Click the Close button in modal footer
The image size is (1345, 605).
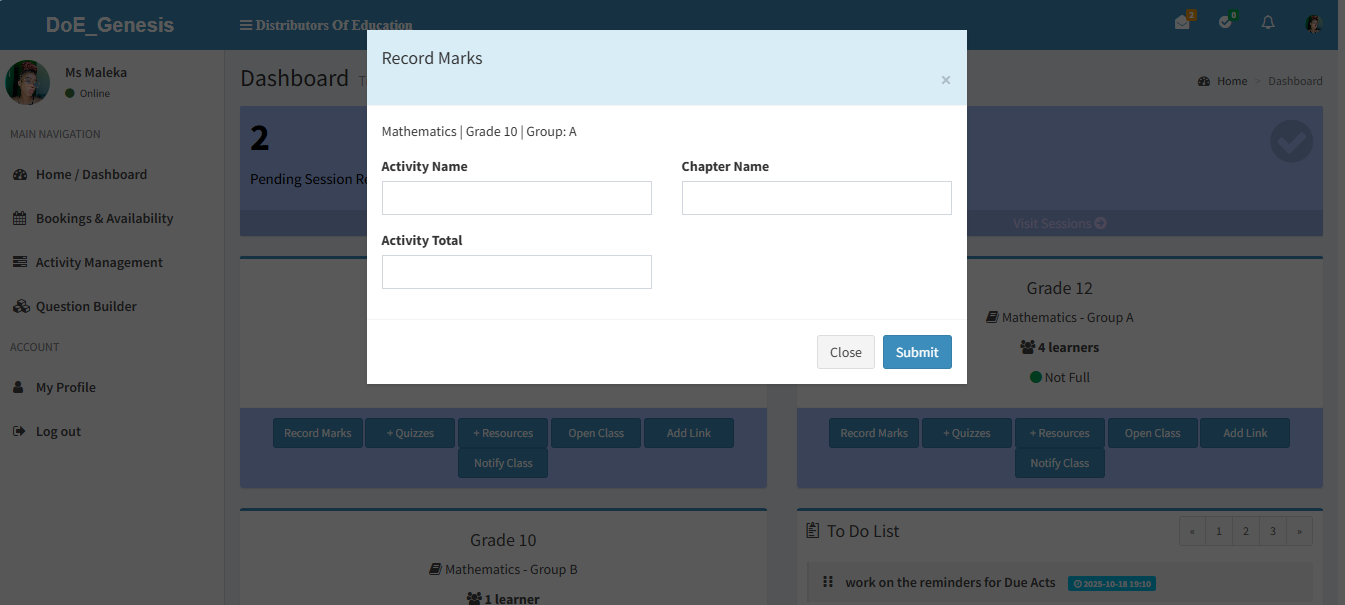click(x=845, y=352)
